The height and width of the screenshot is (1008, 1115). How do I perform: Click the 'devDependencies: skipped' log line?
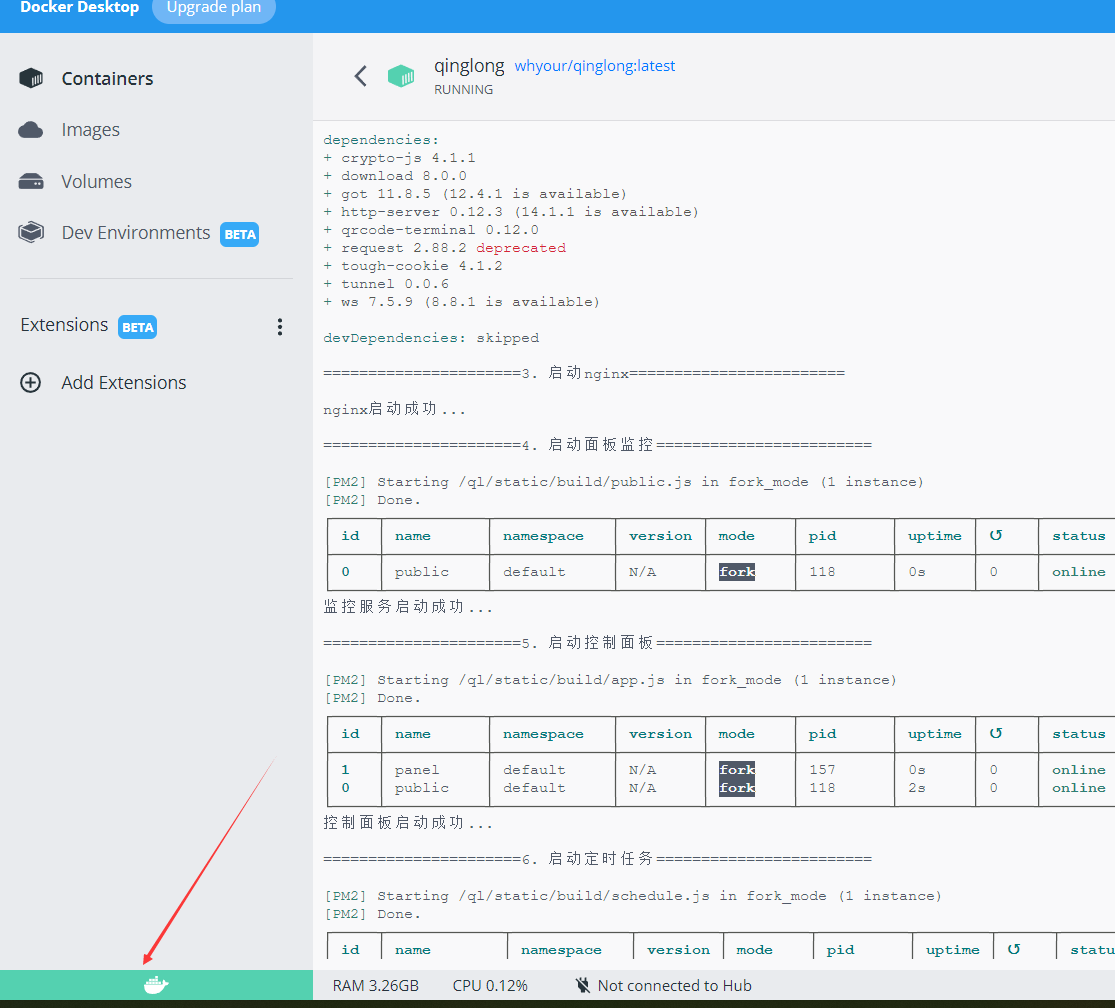click(x=431, y=338)
